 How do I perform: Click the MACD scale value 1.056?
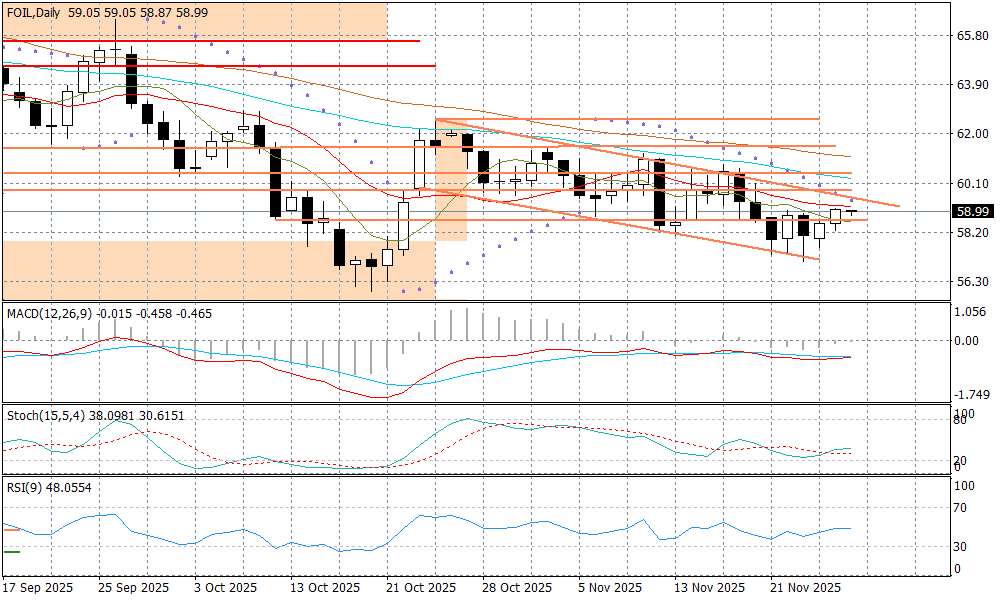972,312
